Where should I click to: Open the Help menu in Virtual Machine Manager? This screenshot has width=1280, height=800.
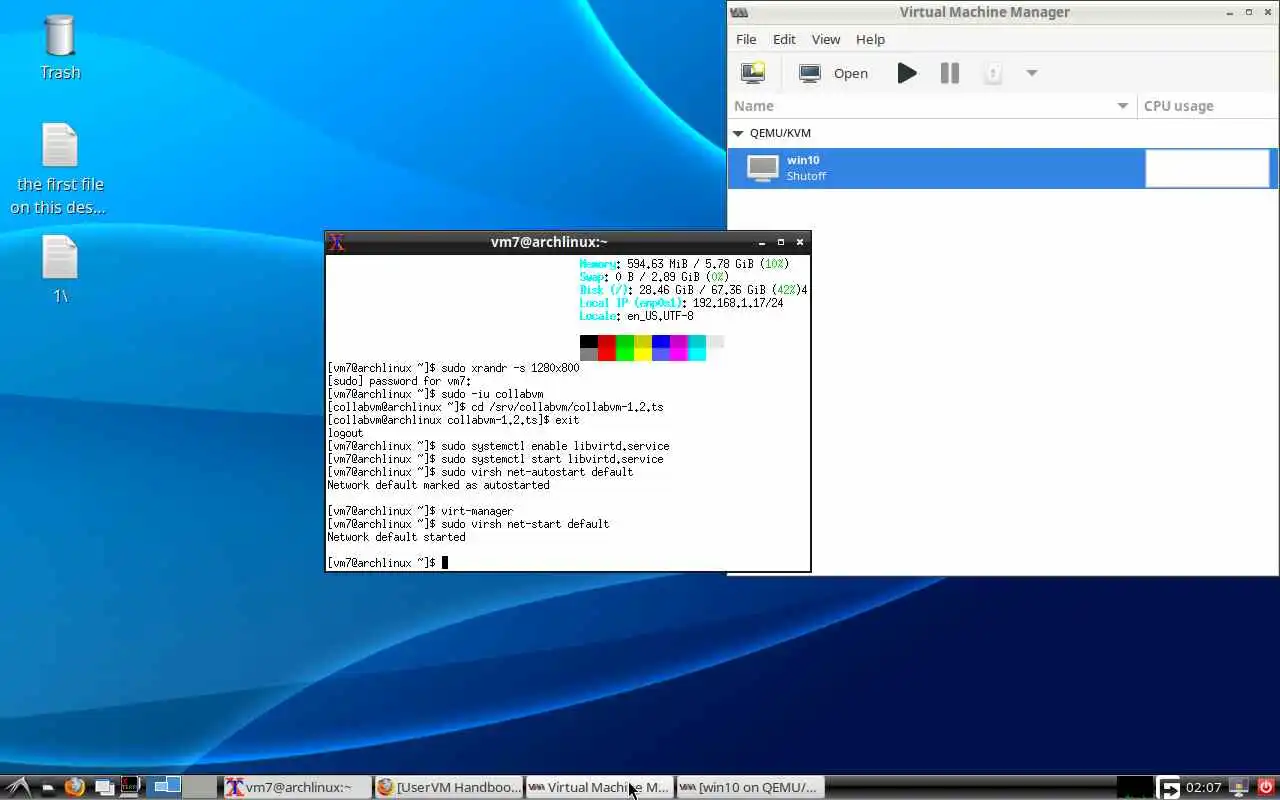tap(870, 39)
